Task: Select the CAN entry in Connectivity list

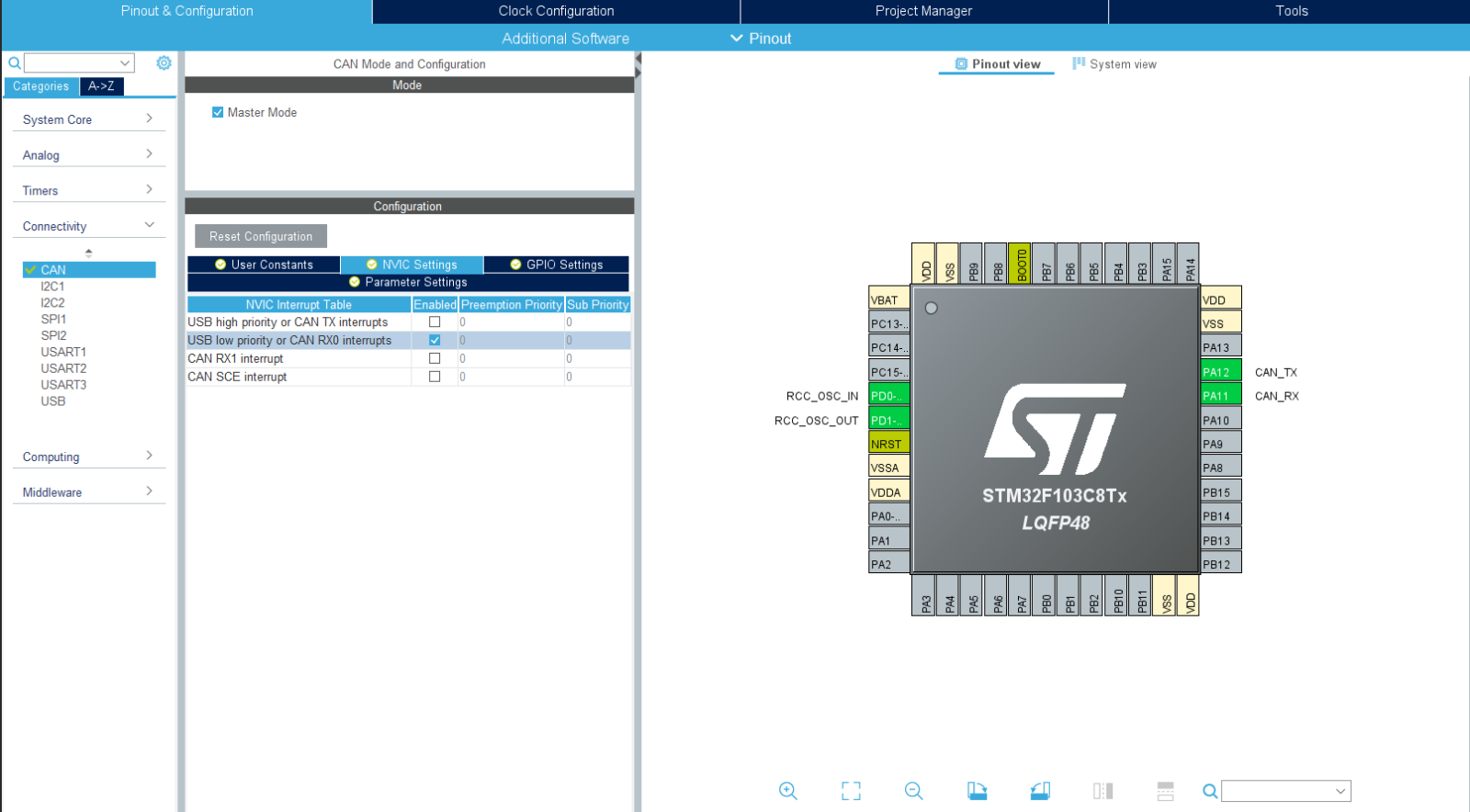Action: point(89,270)
